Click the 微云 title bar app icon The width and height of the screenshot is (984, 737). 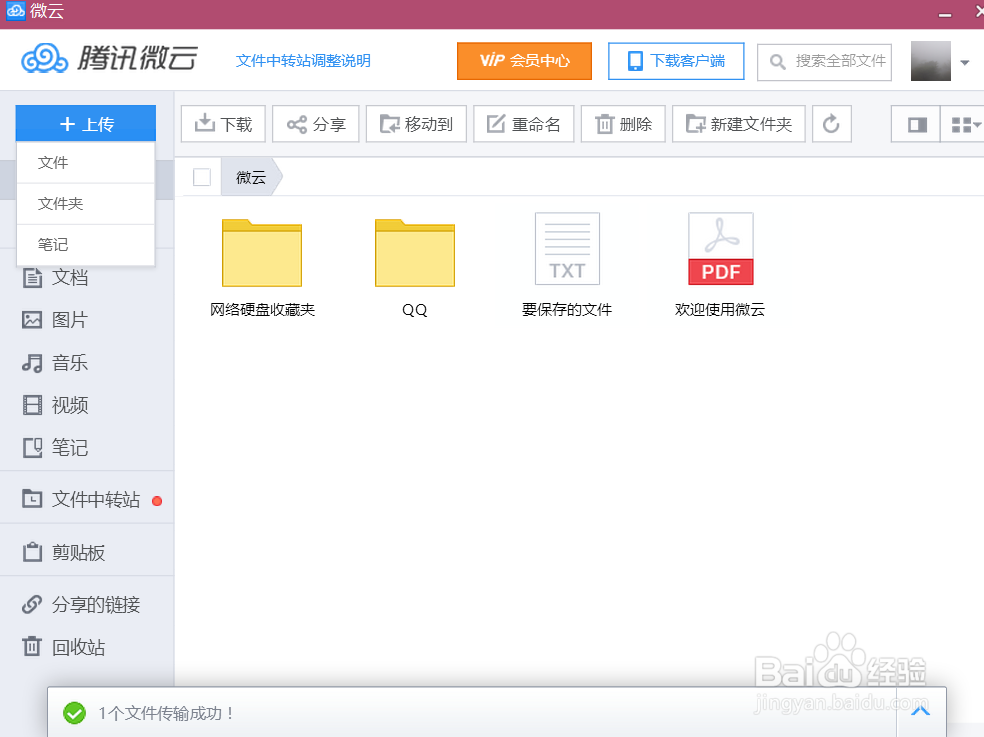[15, 11]
